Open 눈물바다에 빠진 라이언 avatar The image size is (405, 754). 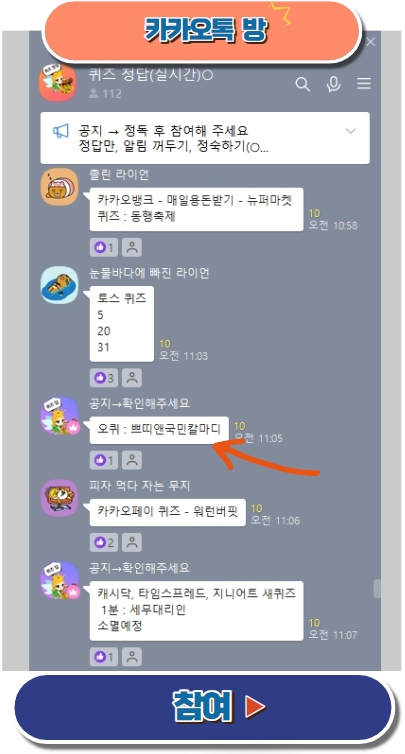[59, 285]
